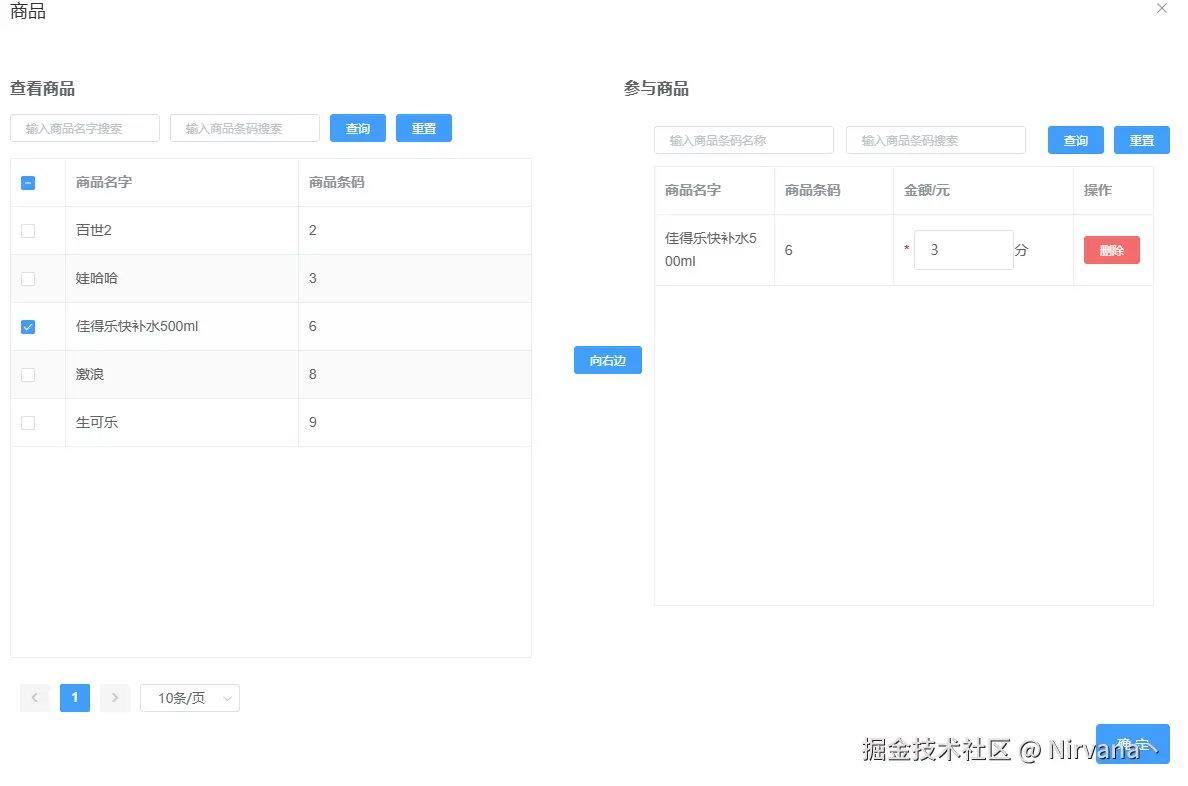The image size is (1188, 786).
Task: Check the 生可乐 row checkbox
Action: tap(28, 423)
